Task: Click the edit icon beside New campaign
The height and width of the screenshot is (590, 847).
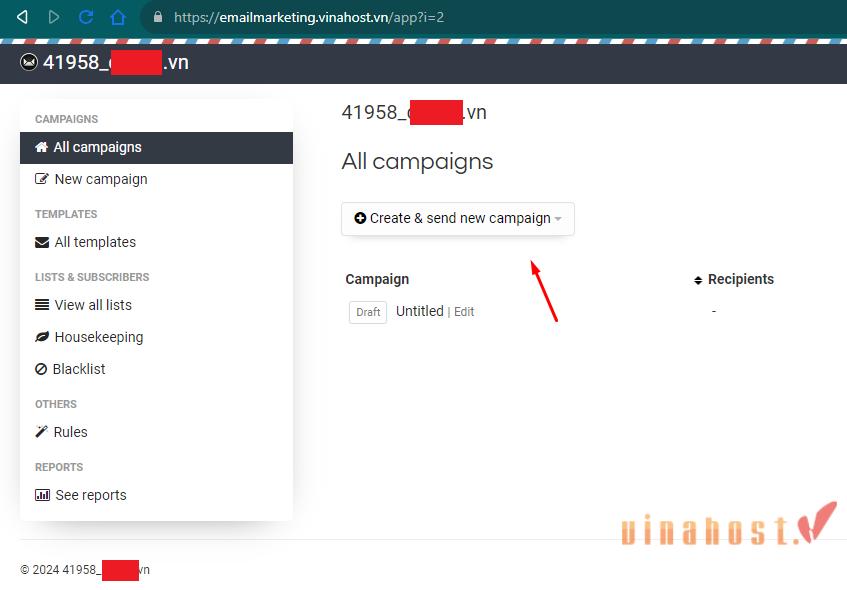Action: pos(42,179)
